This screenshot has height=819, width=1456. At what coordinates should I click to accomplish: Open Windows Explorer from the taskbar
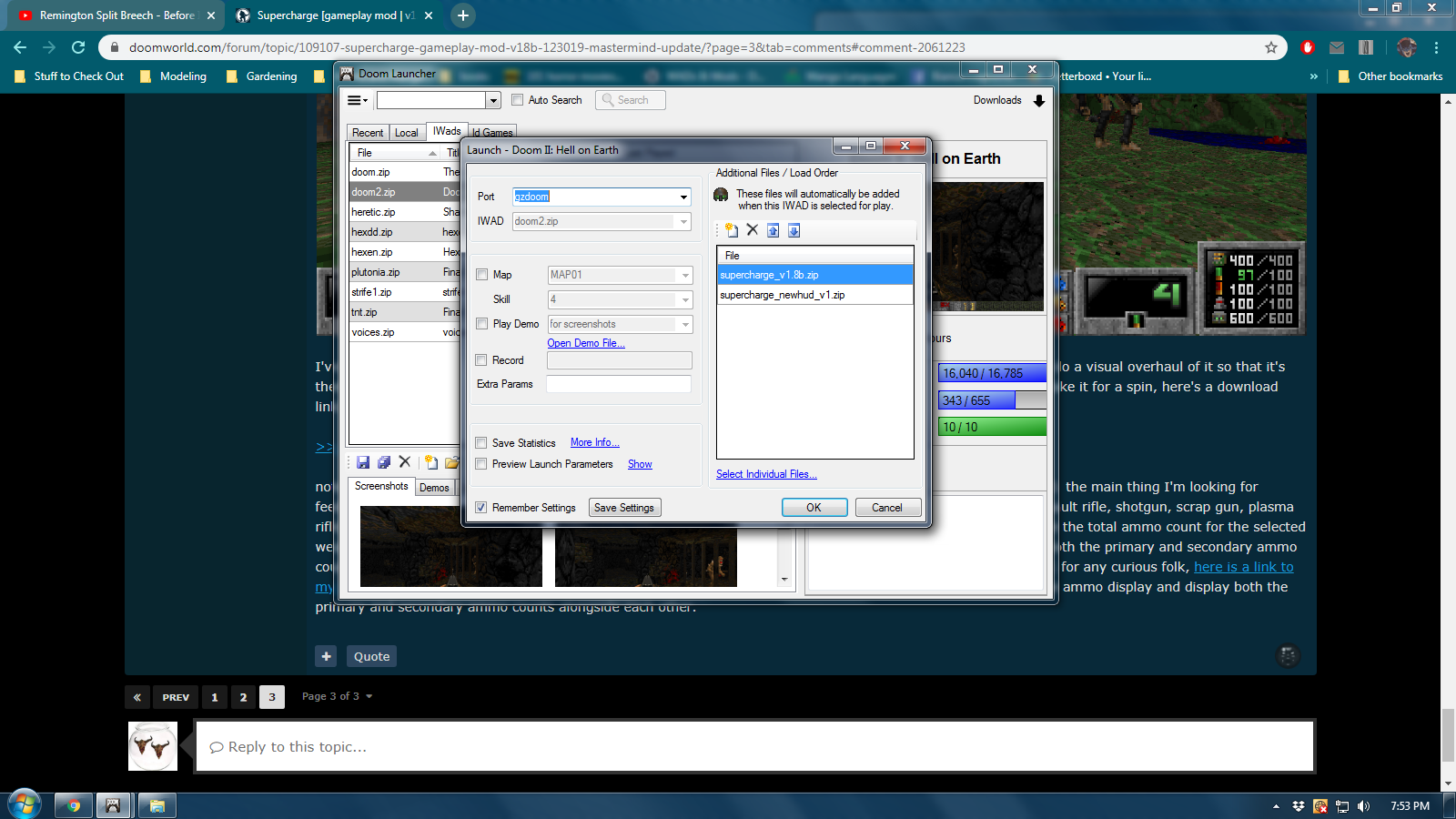point(157,805)
